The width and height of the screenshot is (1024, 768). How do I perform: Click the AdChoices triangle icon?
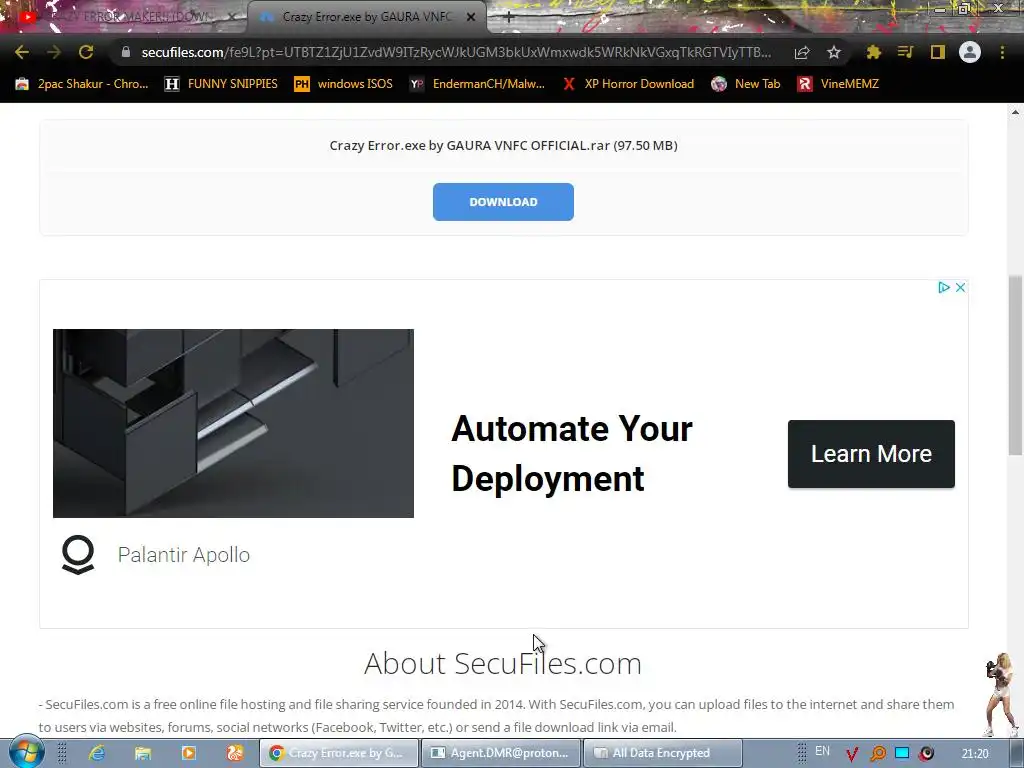[944, 287]
